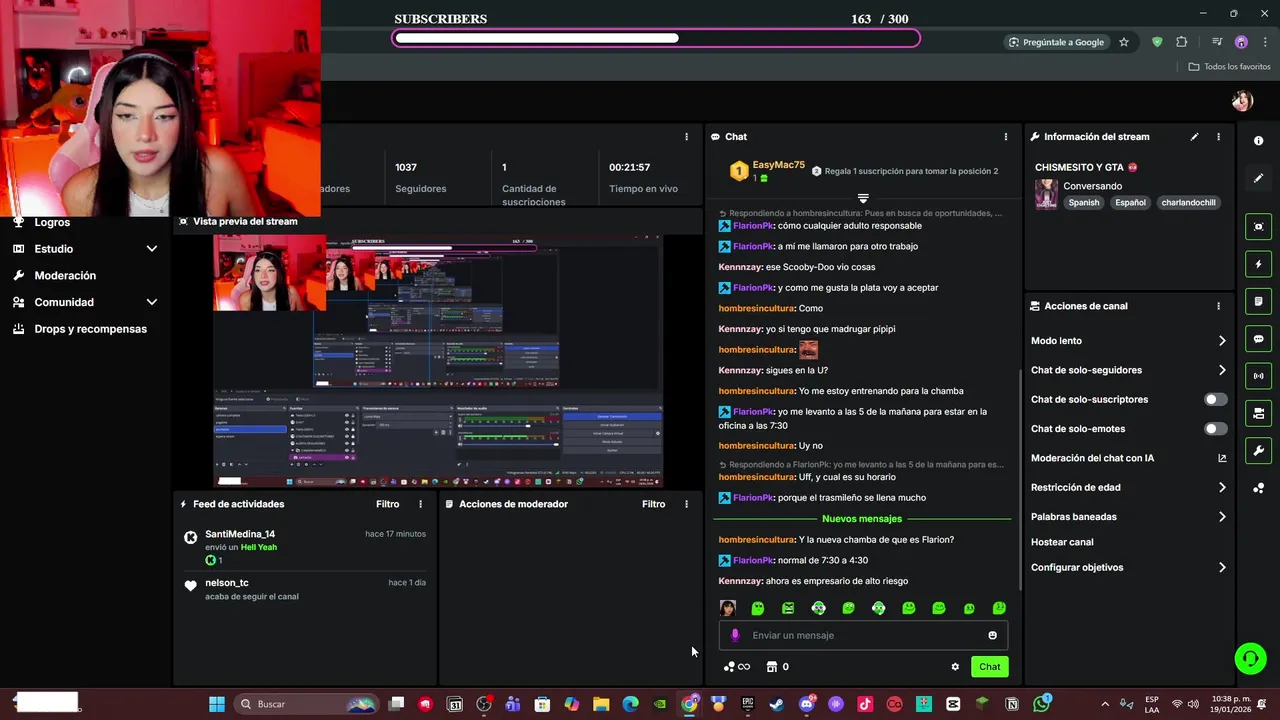
Task: Open Información del stream three-dot menu
Action: click(1218, 137)
